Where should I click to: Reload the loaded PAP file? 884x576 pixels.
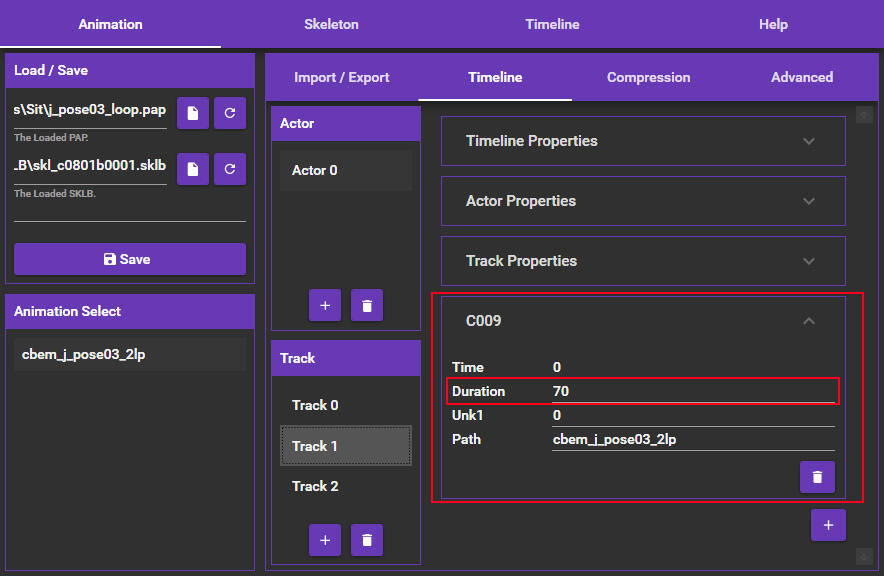click(x=230, y=113)
